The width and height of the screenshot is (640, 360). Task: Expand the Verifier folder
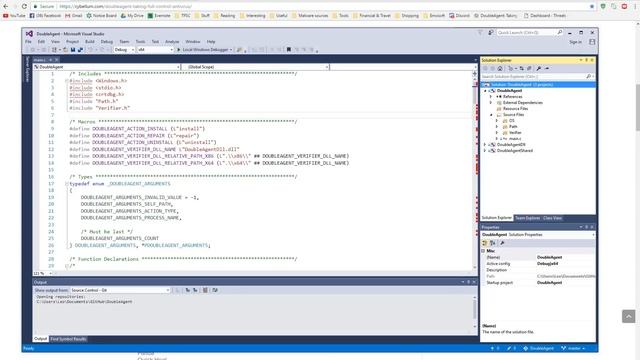coord(497,133)
